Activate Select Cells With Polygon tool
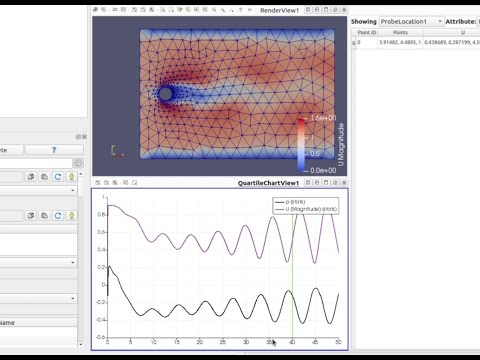Screen dimensions: 480x360 tap(197, 10)
